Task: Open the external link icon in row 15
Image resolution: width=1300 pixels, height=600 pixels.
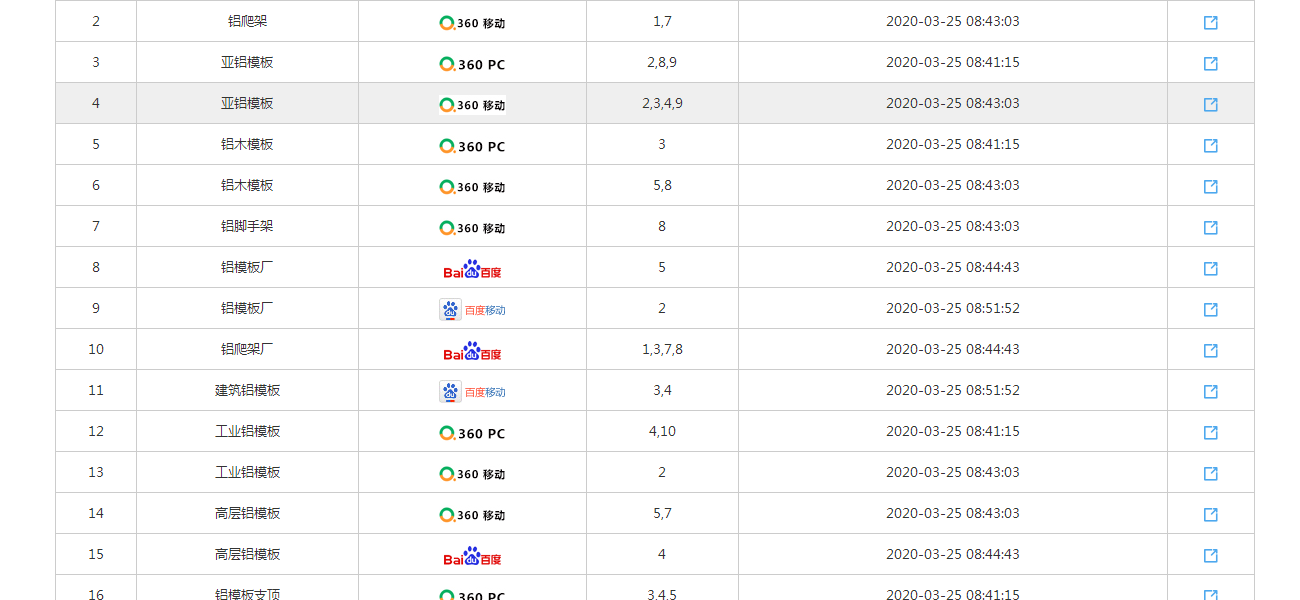Action: 1210,555
